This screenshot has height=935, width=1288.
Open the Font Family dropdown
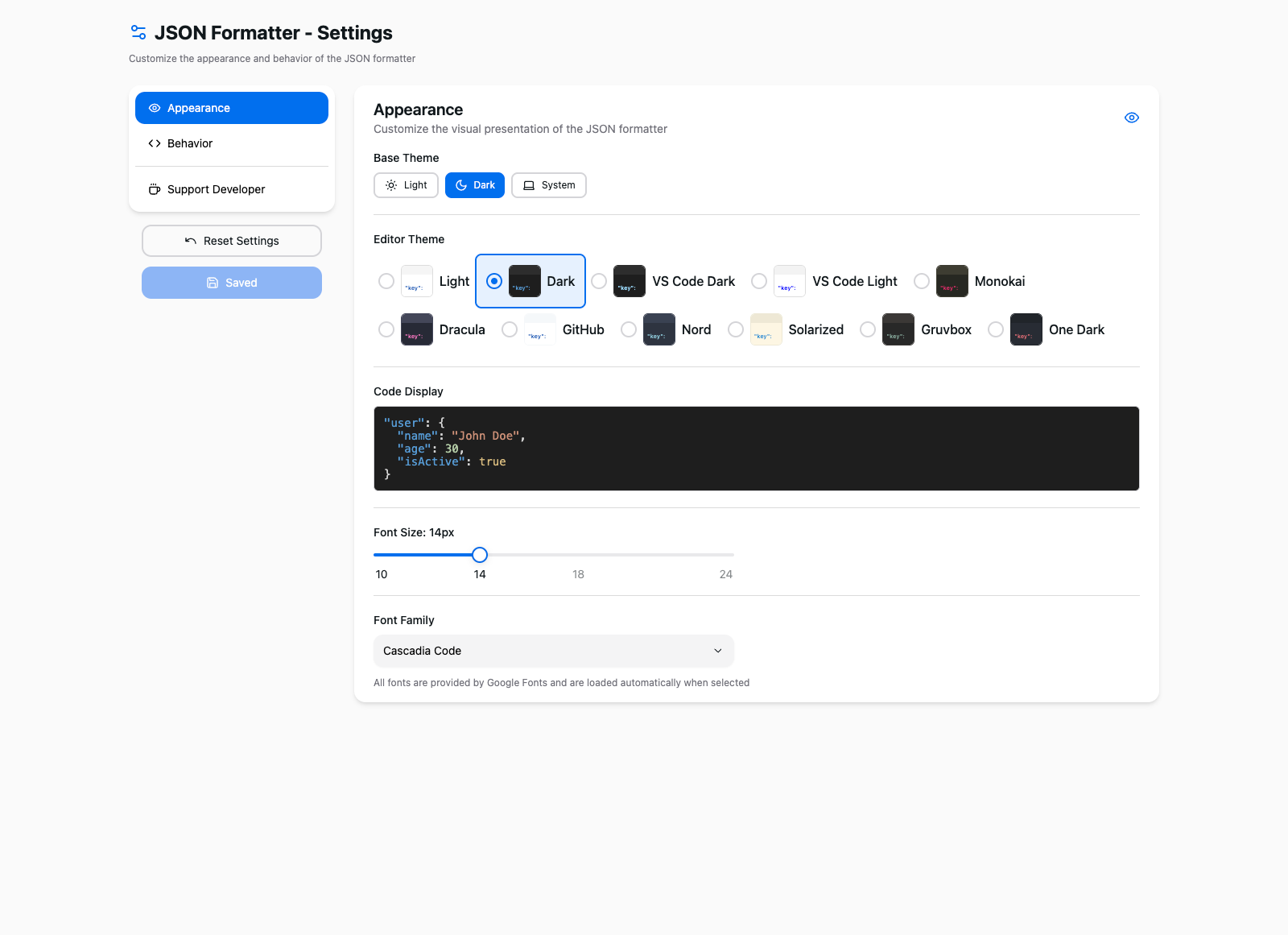pyautogui.click(x=554, y=651)
